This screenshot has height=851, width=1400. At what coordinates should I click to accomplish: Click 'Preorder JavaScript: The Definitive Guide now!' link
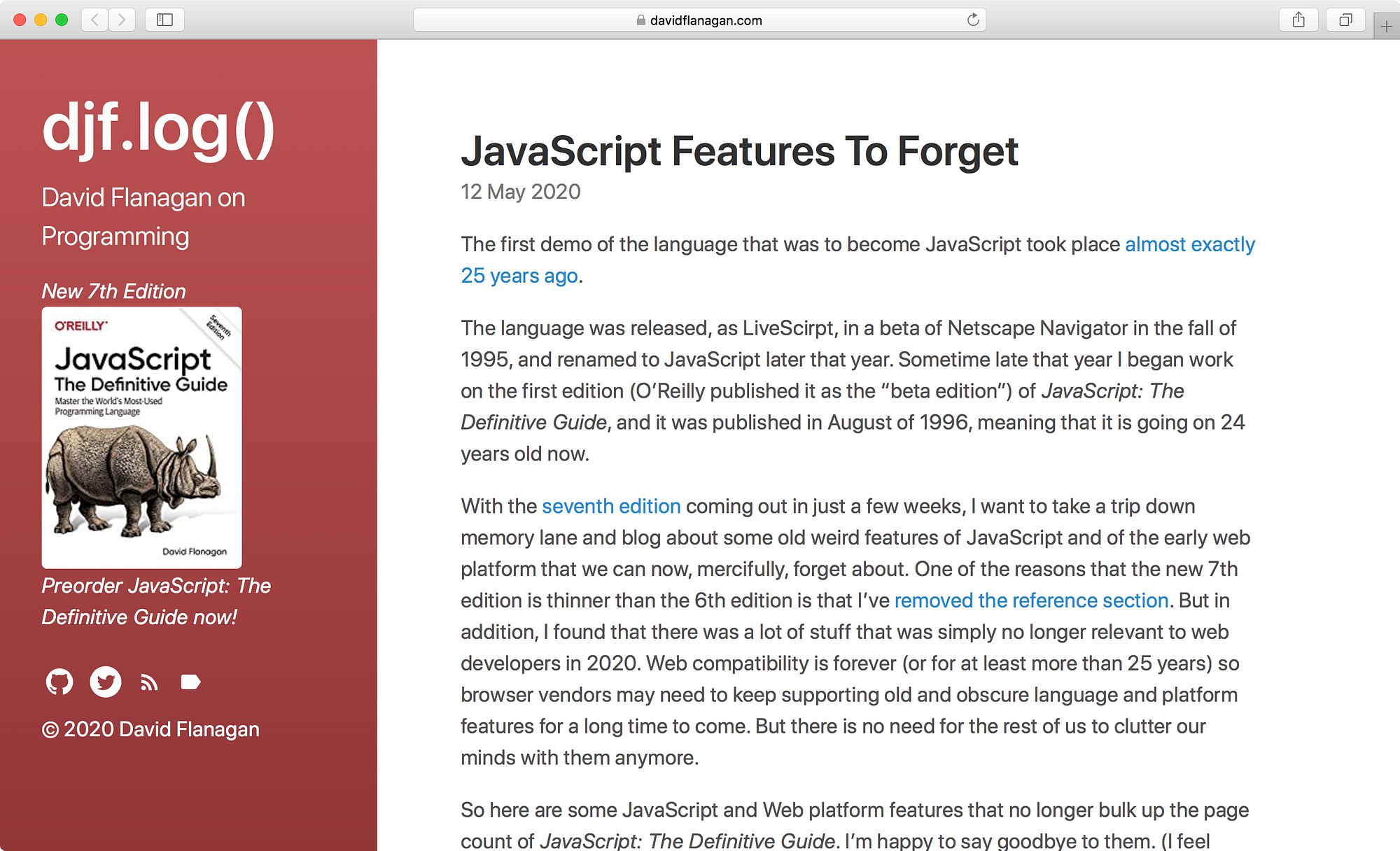tap(156, 601)
